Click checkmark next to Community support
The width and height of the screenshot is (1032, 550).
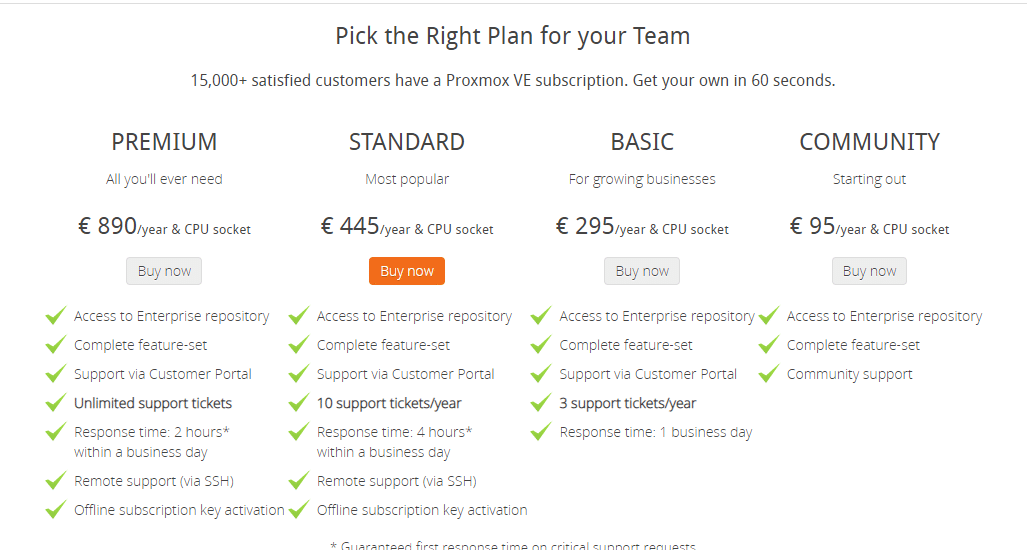tap(769, 373)
